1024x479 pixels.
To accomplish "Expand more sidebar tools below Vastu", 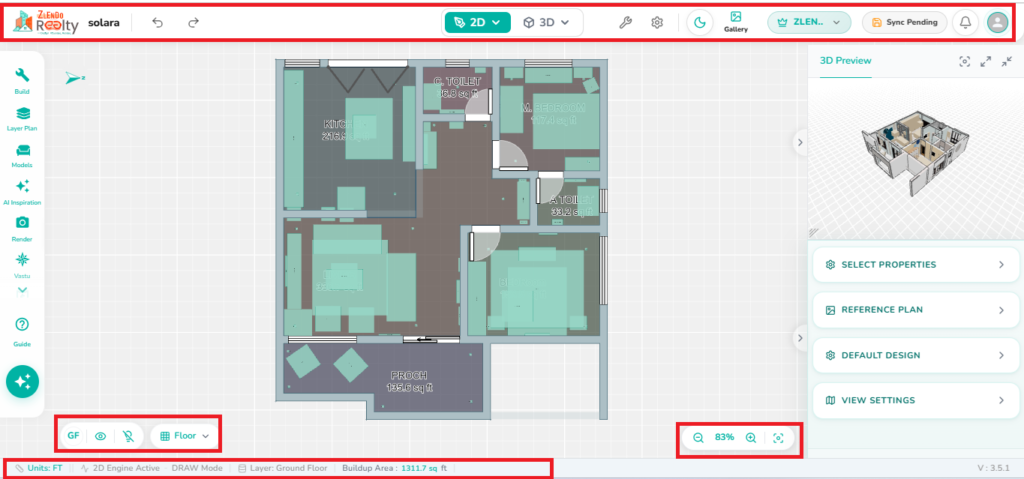I will click(x=22, y=290).
